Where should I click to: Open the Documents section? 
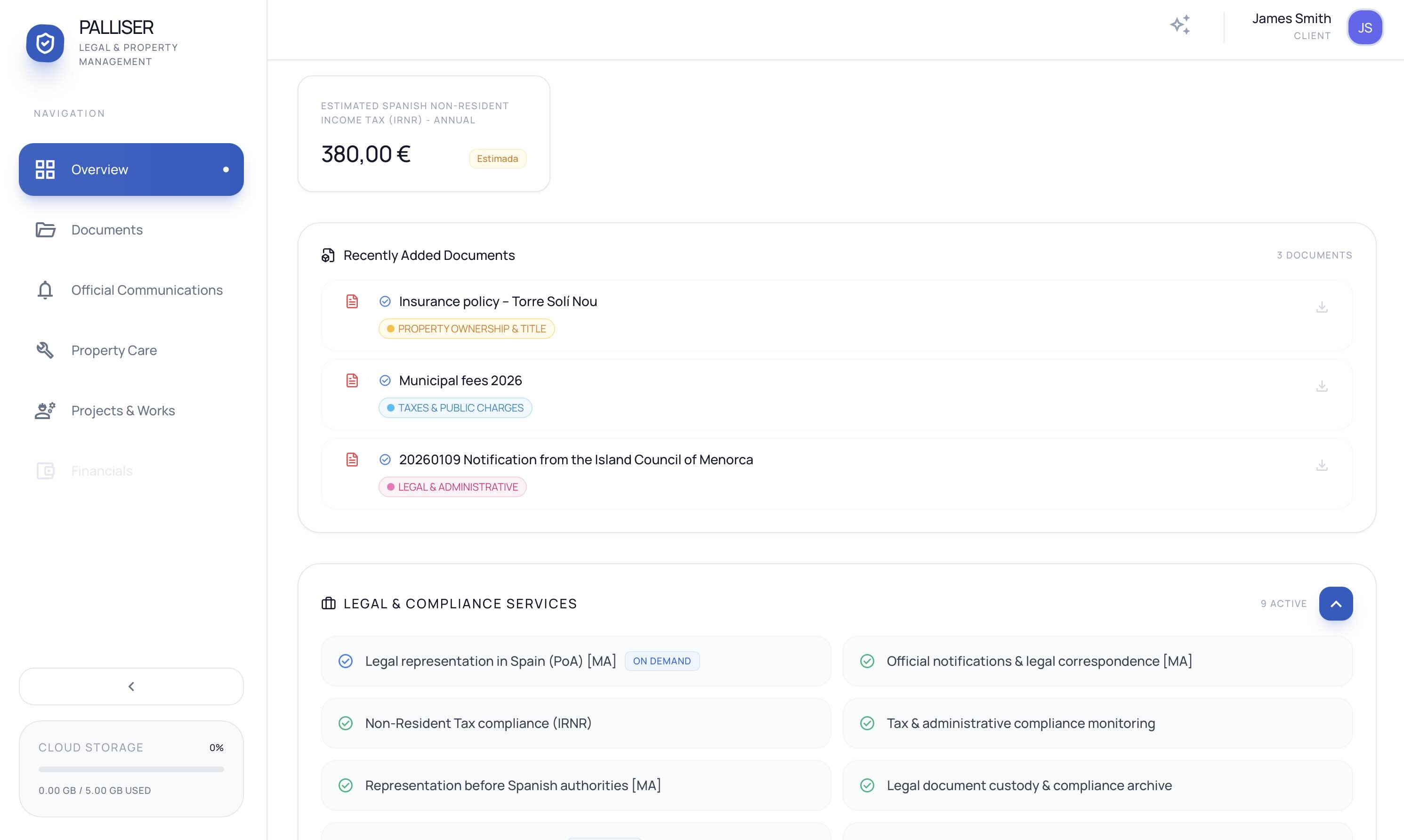pyautogui.click(x=131, y=230)
